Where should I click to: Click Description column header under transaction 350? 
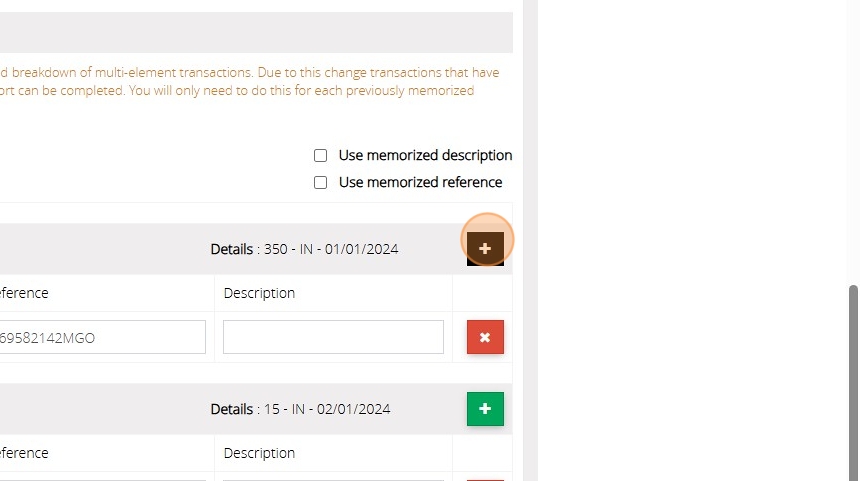[x=259, y=293]
